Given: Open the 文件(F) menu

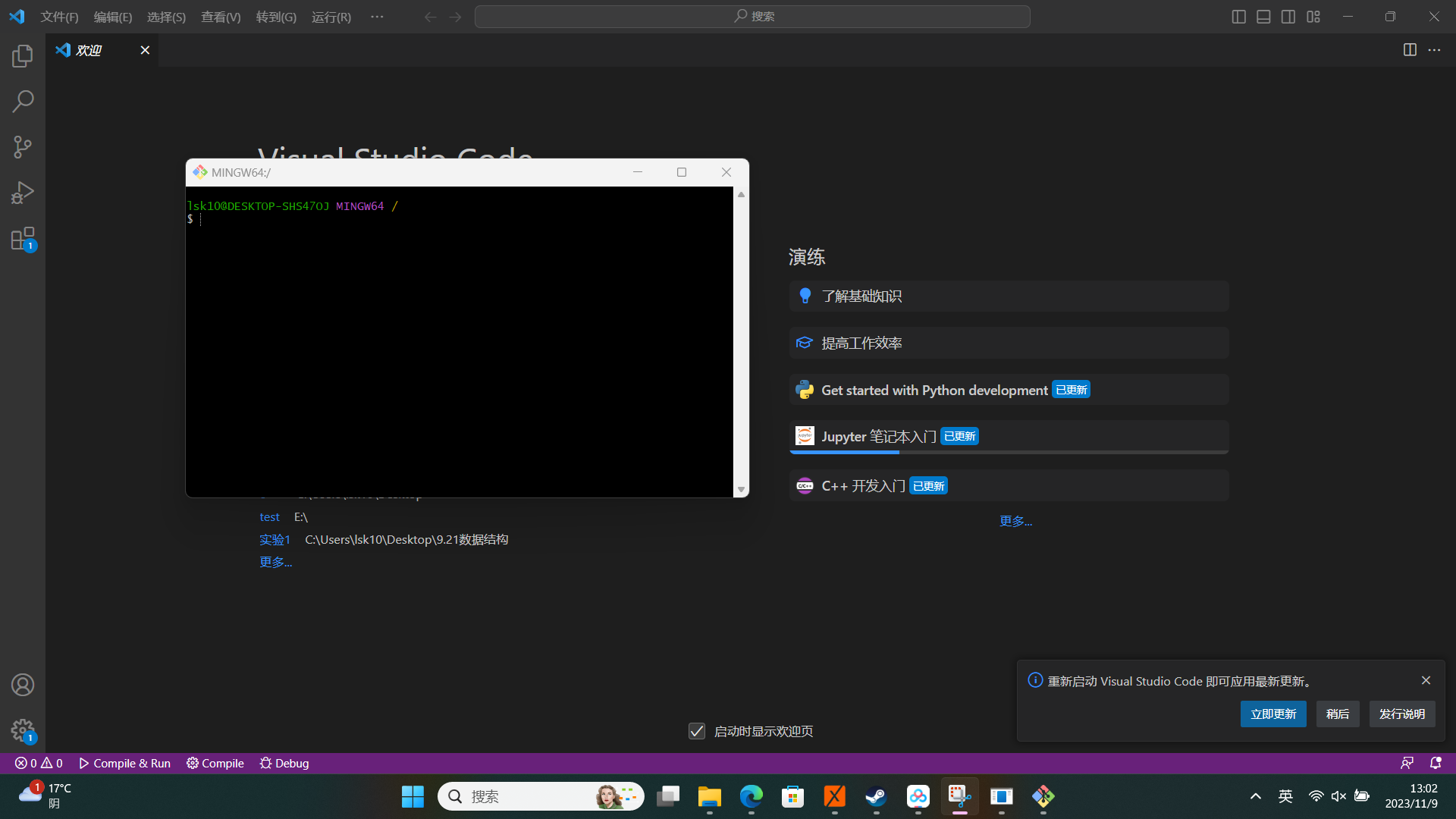Looking at the screenshot, I should coord(59,17).
